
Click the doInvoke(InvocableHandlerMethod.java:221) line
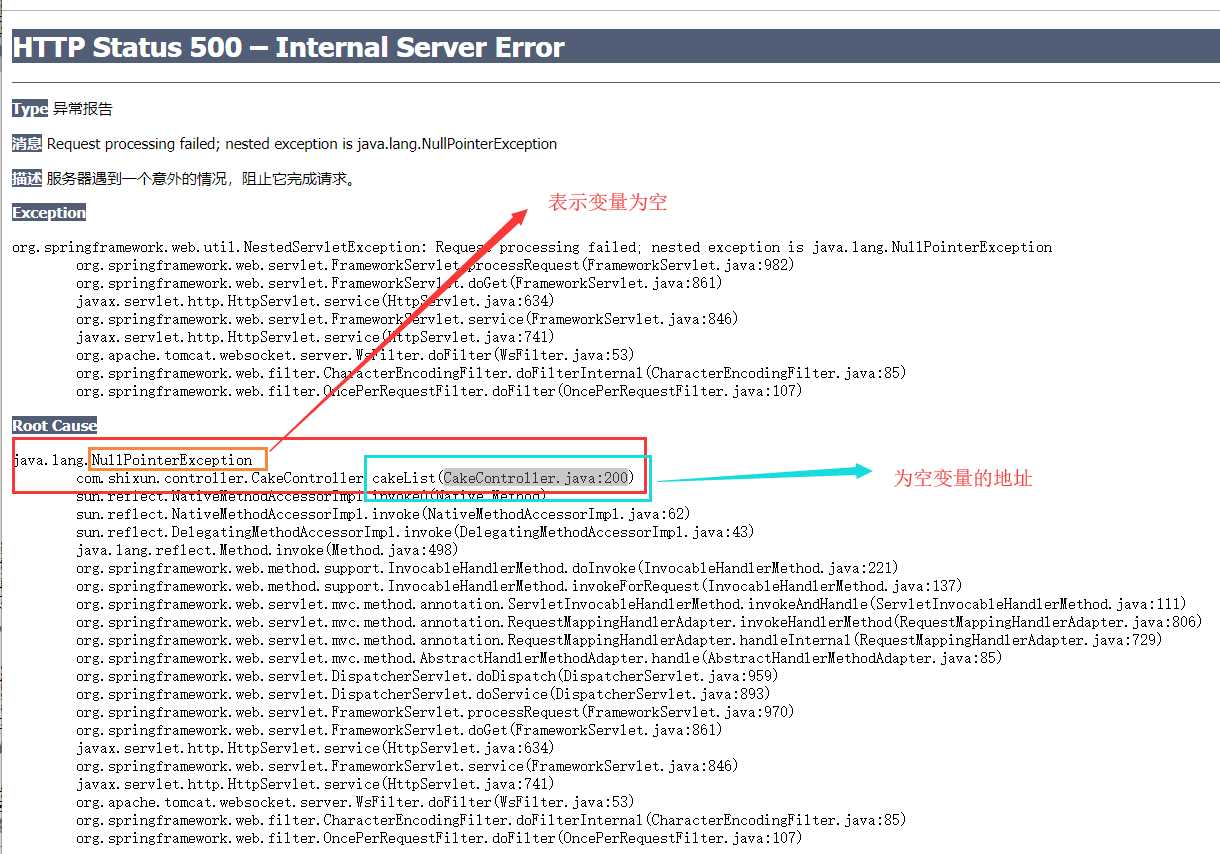click(x=487, y=568)
